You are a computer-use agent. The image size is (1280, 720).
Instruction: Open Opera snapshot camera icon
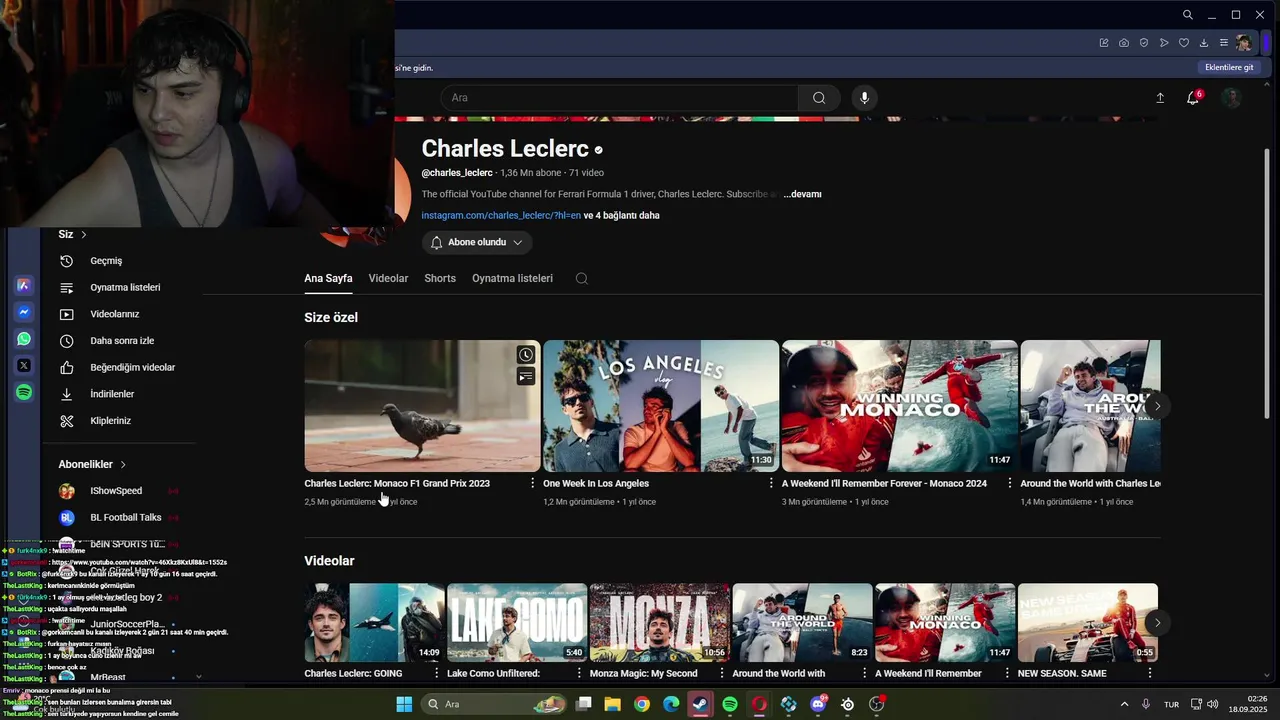[x=1124, y=43]
